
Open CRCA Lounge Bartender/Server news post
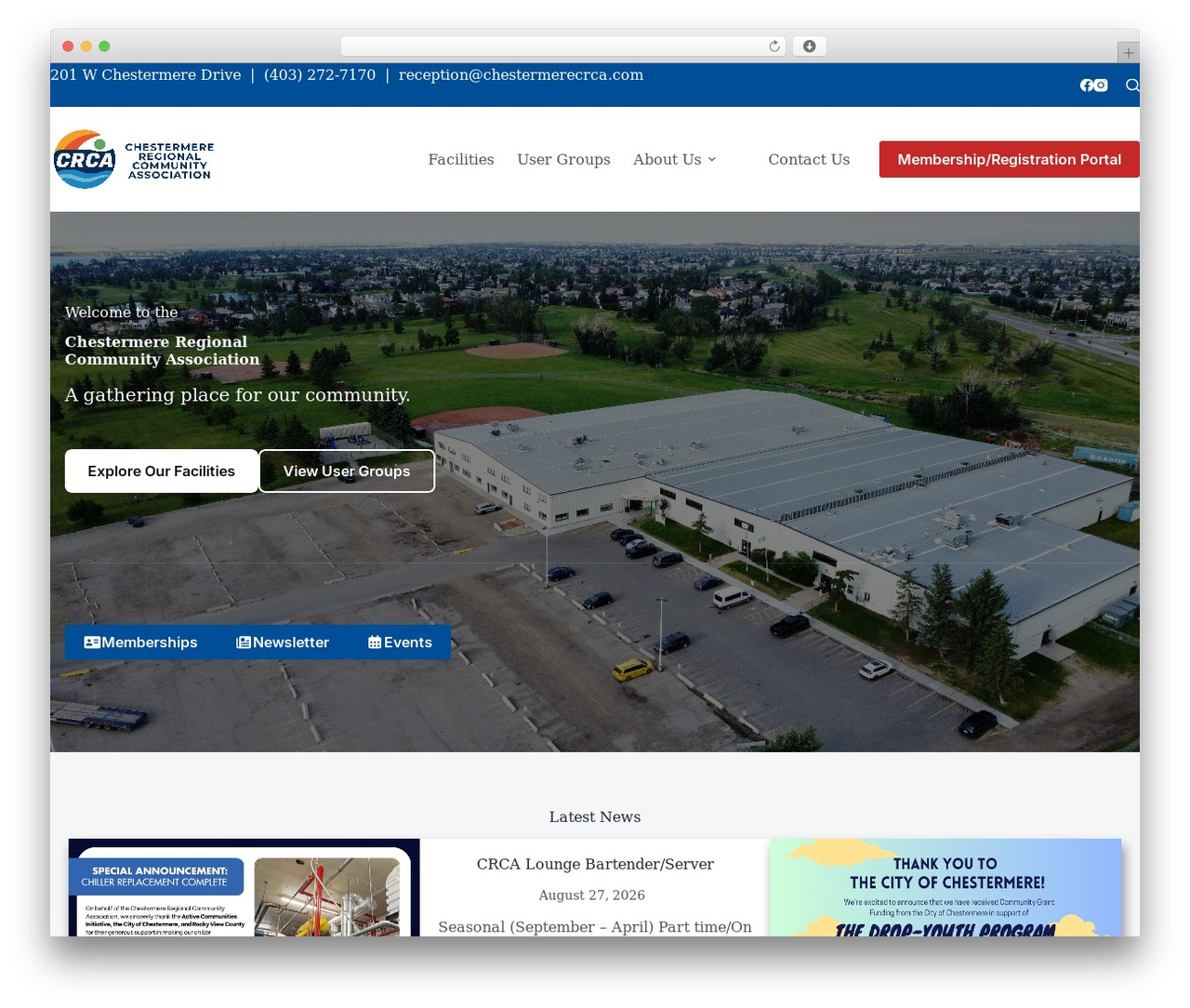(x=595, y=865)
